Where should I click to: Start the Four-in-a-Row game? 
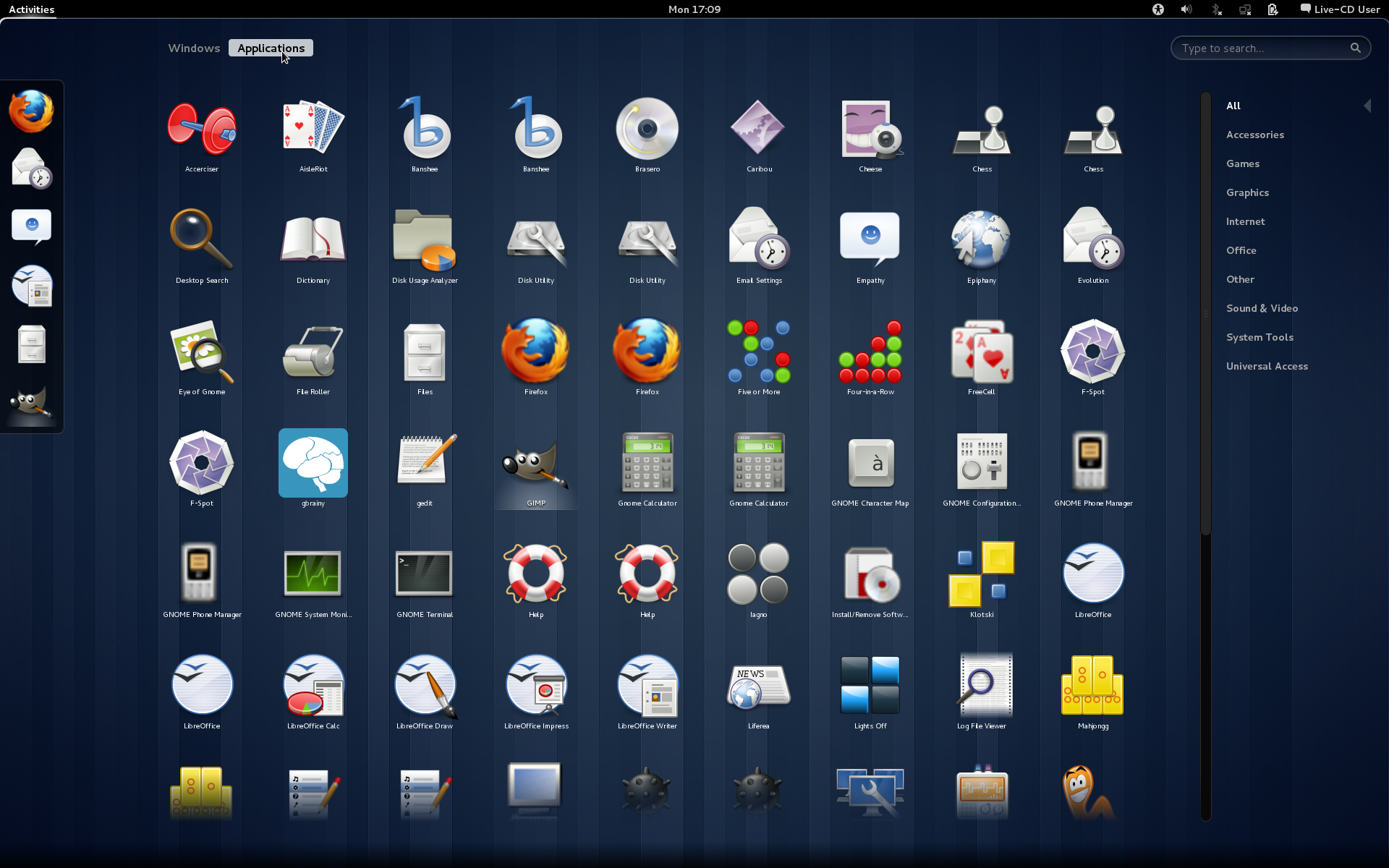coord(870,359)
